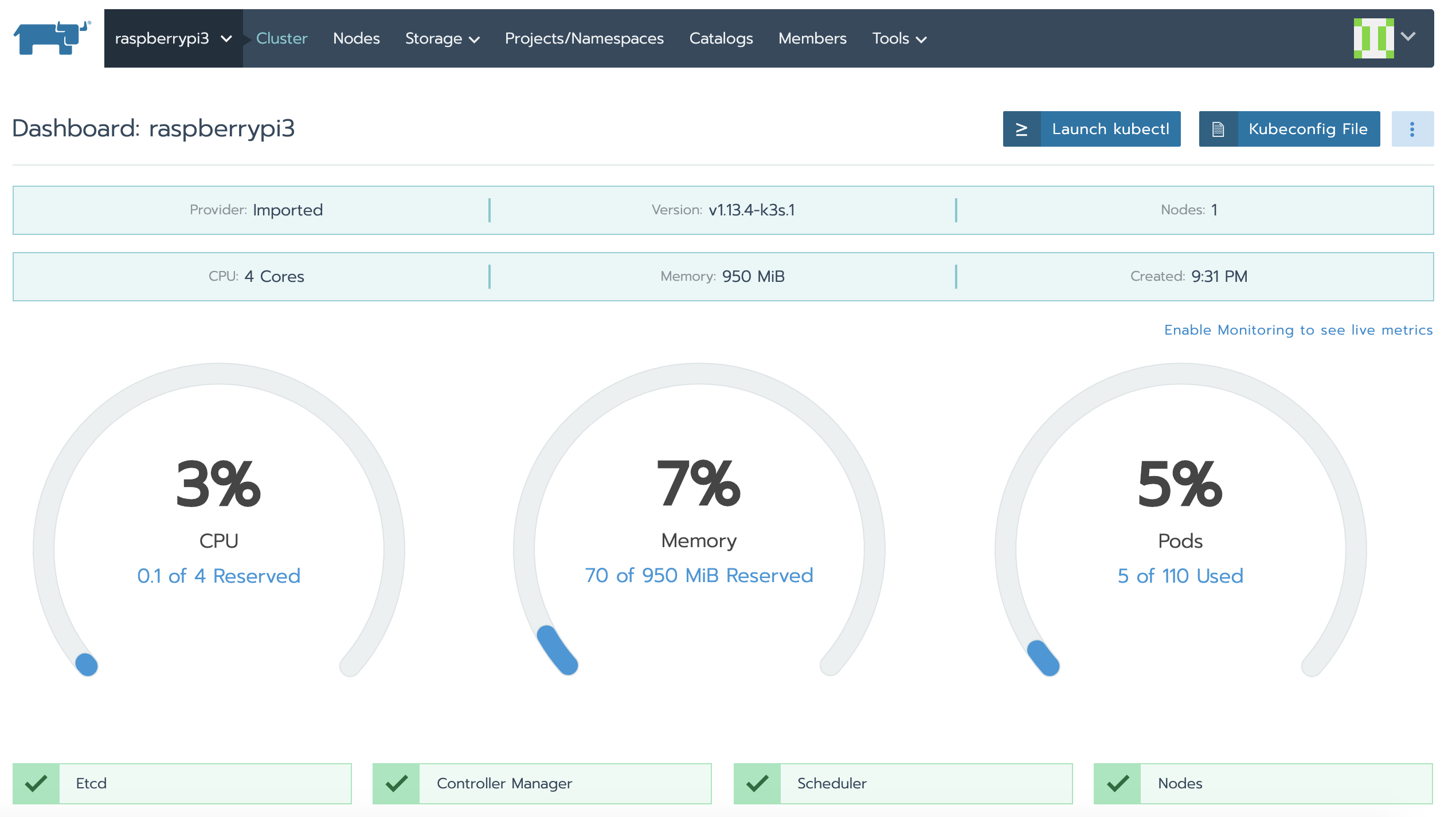Click the Nodes component status label
This screenshot has width=1456, height=817.
coord(1180,783)
